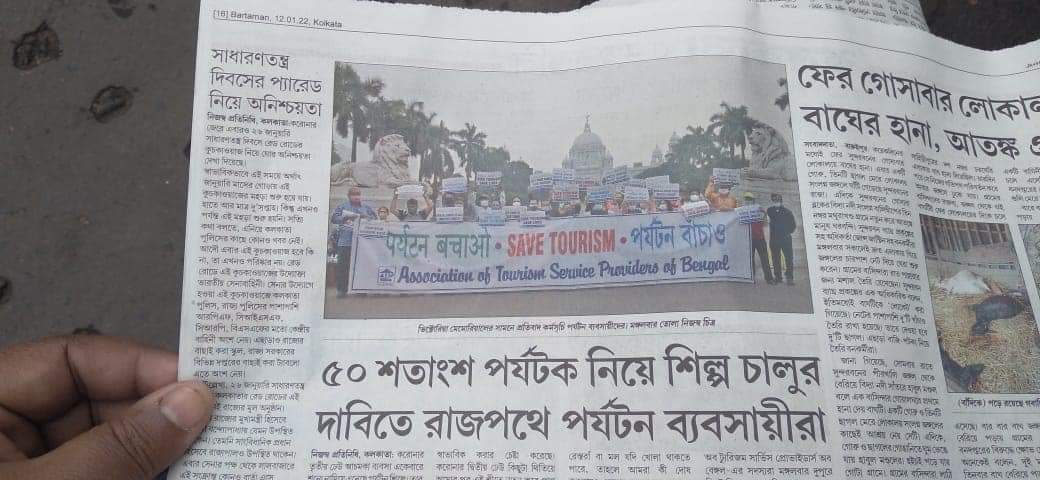1040x480 pixels.
Task: Click the Bartaman 12.01.22 Kolkata page header
Action: pos(278,19)
